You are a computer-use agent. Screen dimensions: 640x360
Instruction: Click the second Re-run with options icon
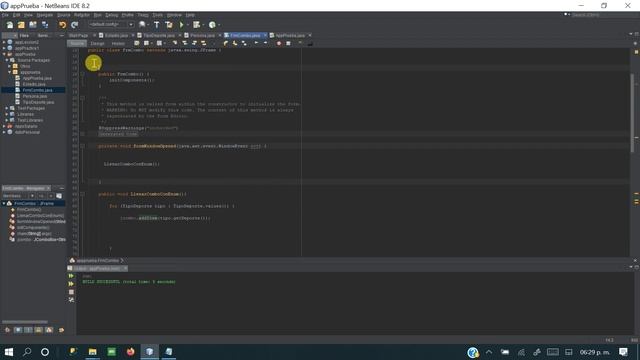click(x=71, y=284)
